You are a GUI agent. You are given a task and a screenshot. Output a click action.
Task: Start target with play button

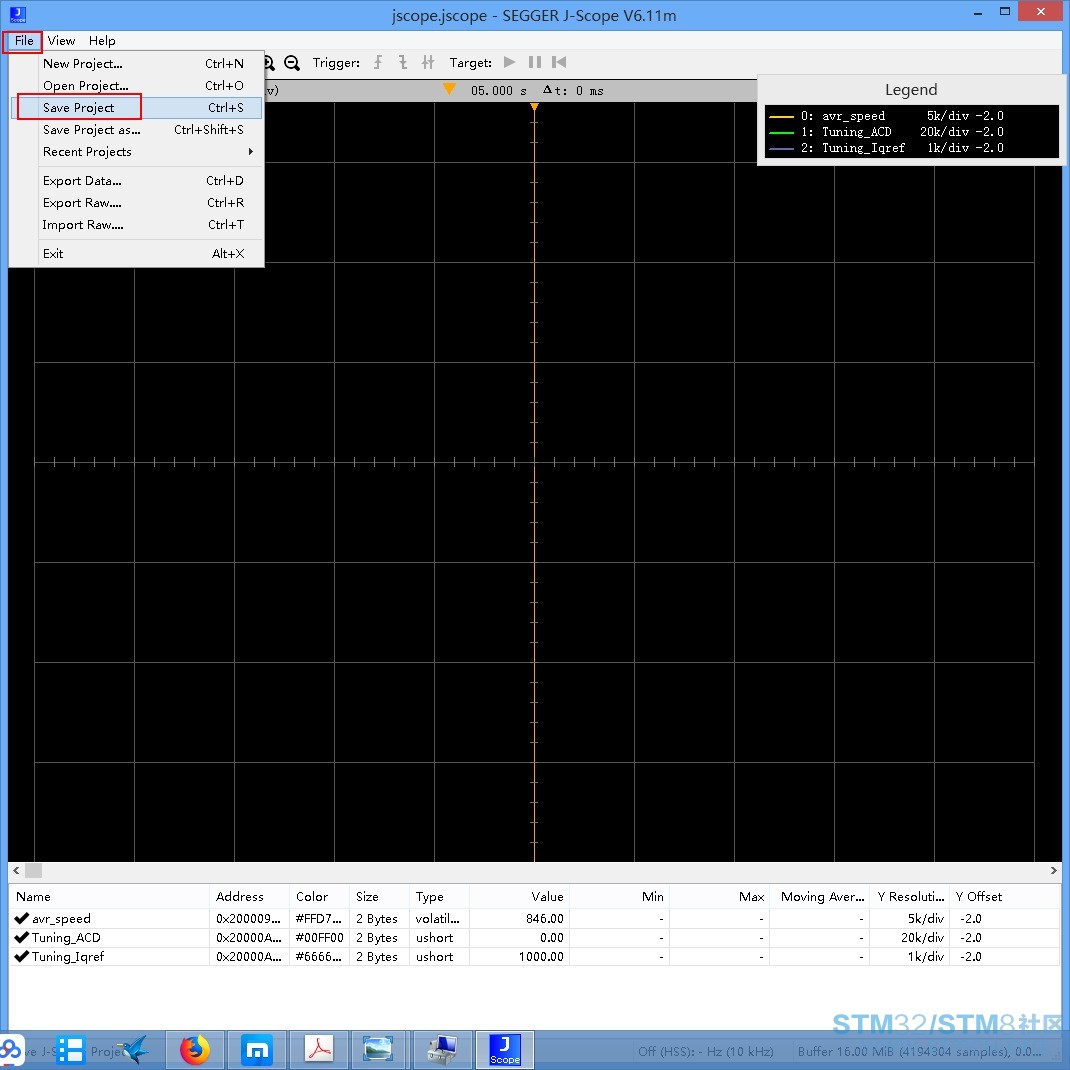509,62
